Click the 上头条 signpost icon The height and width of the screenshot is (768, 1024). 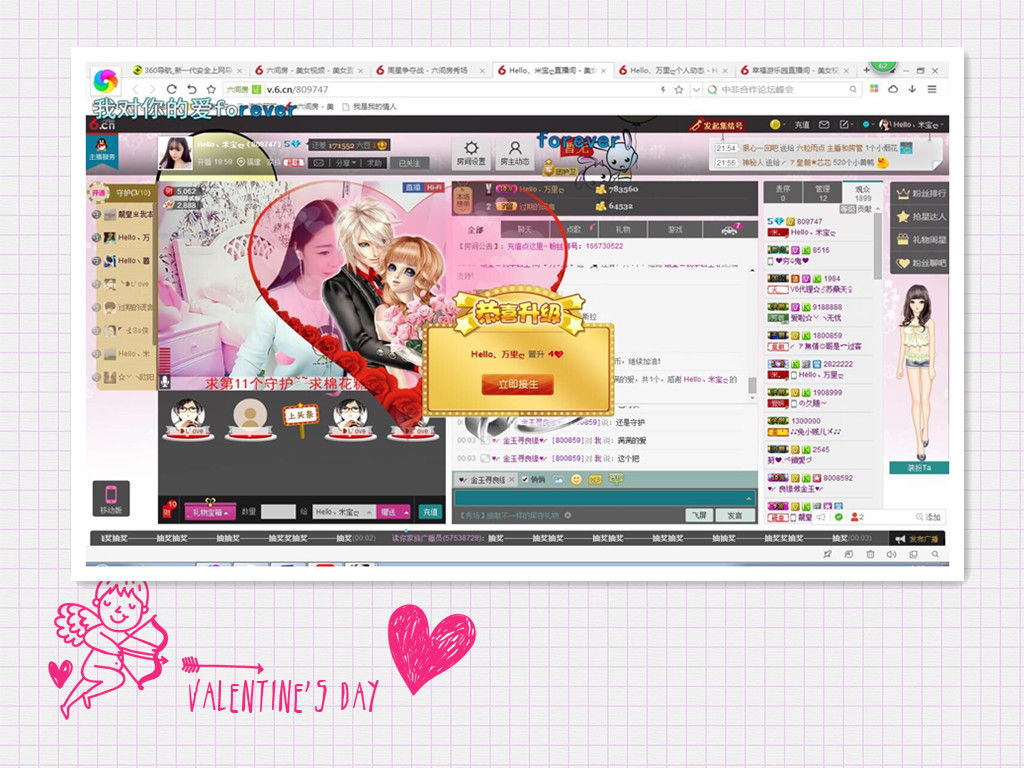pos(300,419)
